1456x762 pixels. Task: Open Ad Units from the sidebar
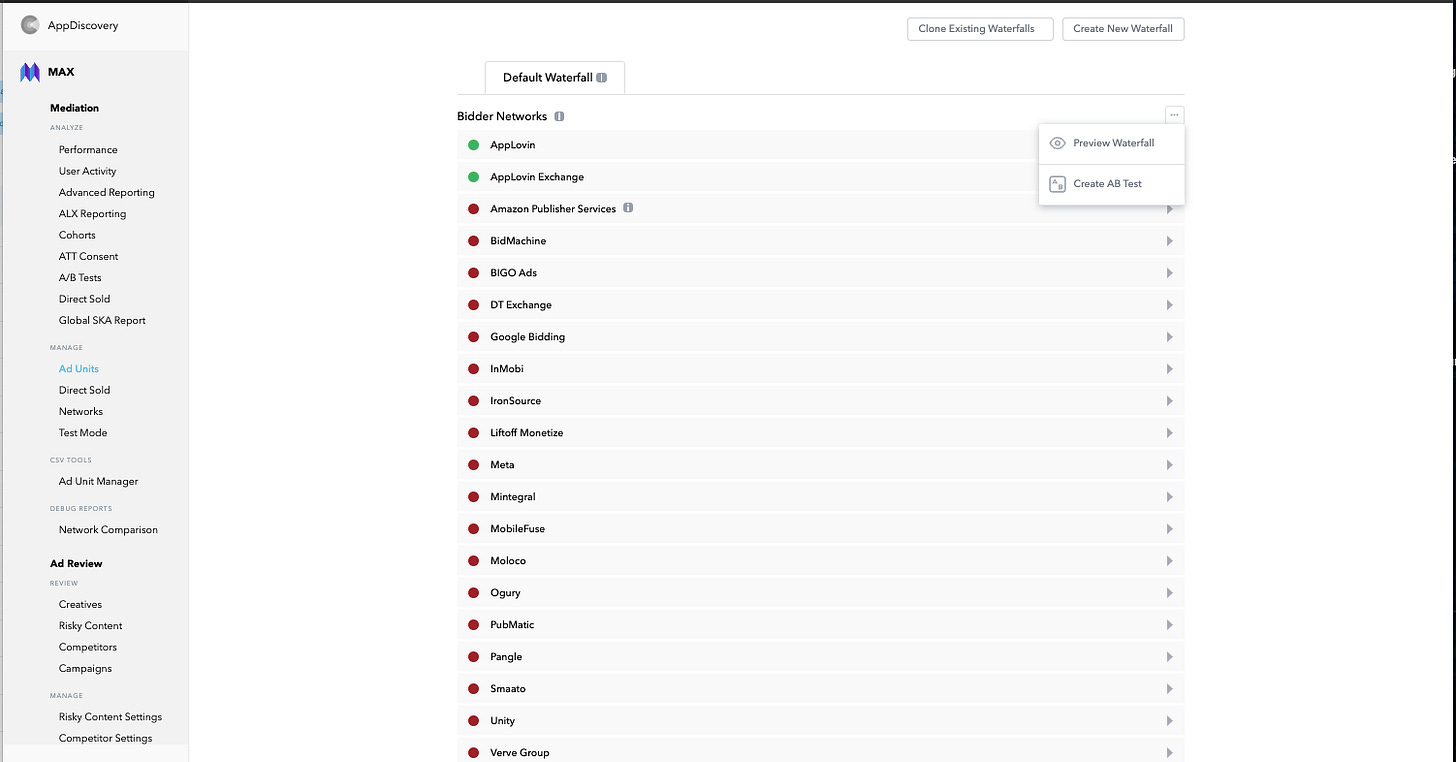click(x=78, y=368)
